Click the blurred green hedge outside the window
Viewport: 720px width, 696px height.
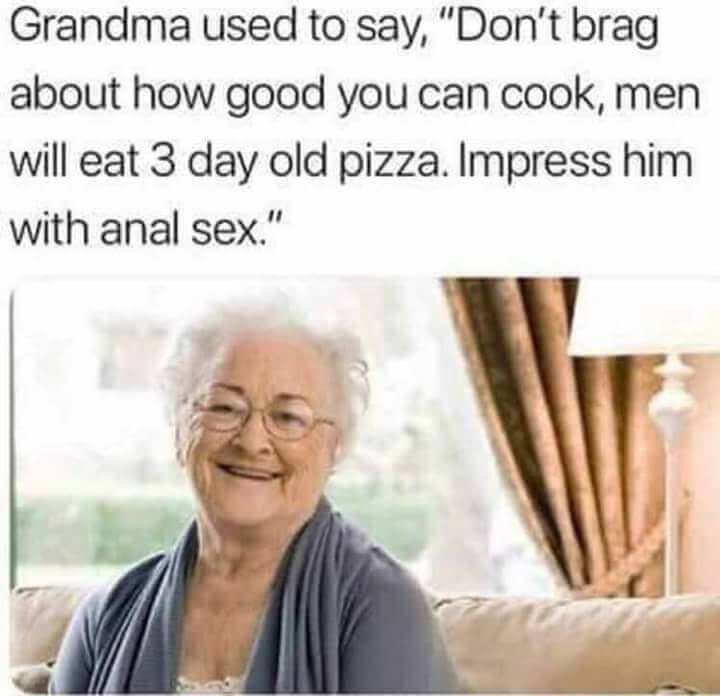tap(101, 528)
